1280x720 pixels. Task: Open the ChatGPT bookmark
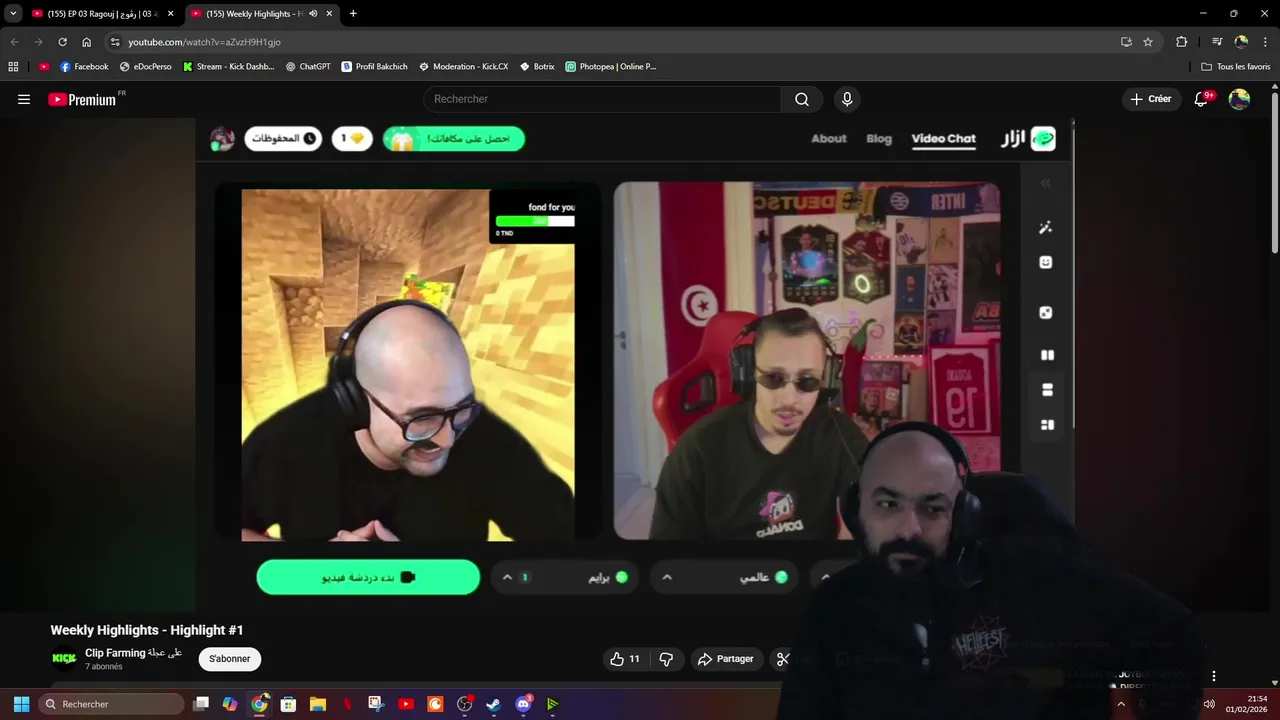(x=307, y=67)
